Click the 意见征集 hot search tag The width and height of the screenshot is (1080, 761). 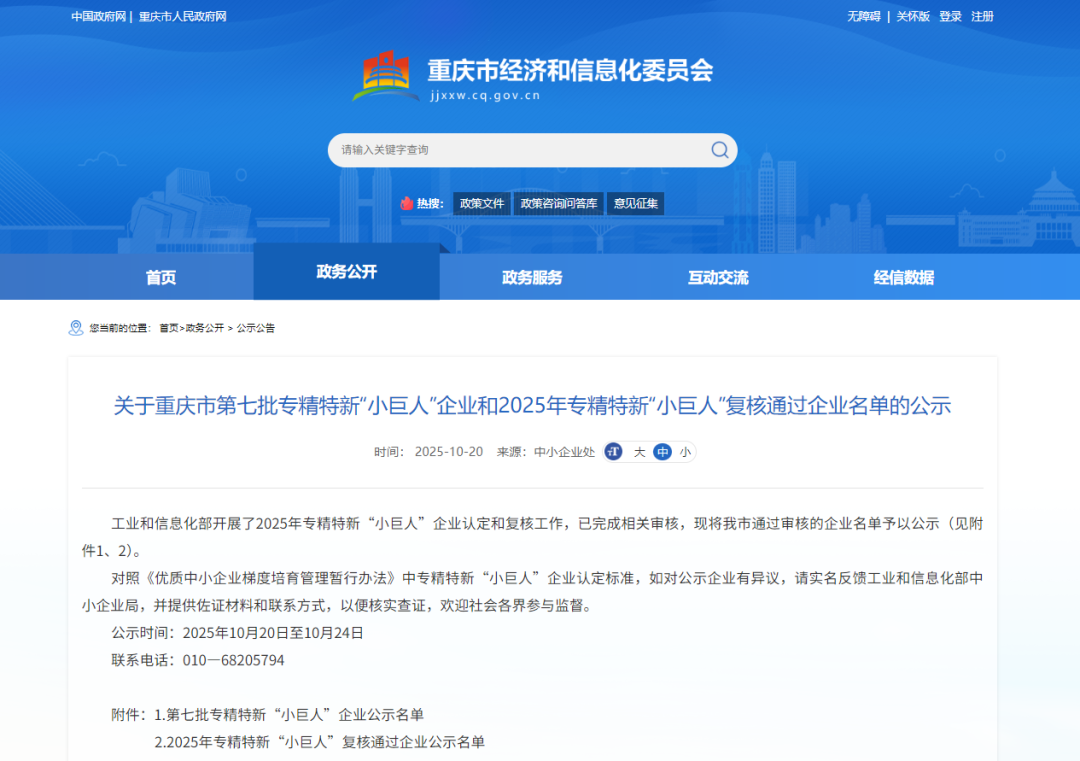click(x=636, y=203)
